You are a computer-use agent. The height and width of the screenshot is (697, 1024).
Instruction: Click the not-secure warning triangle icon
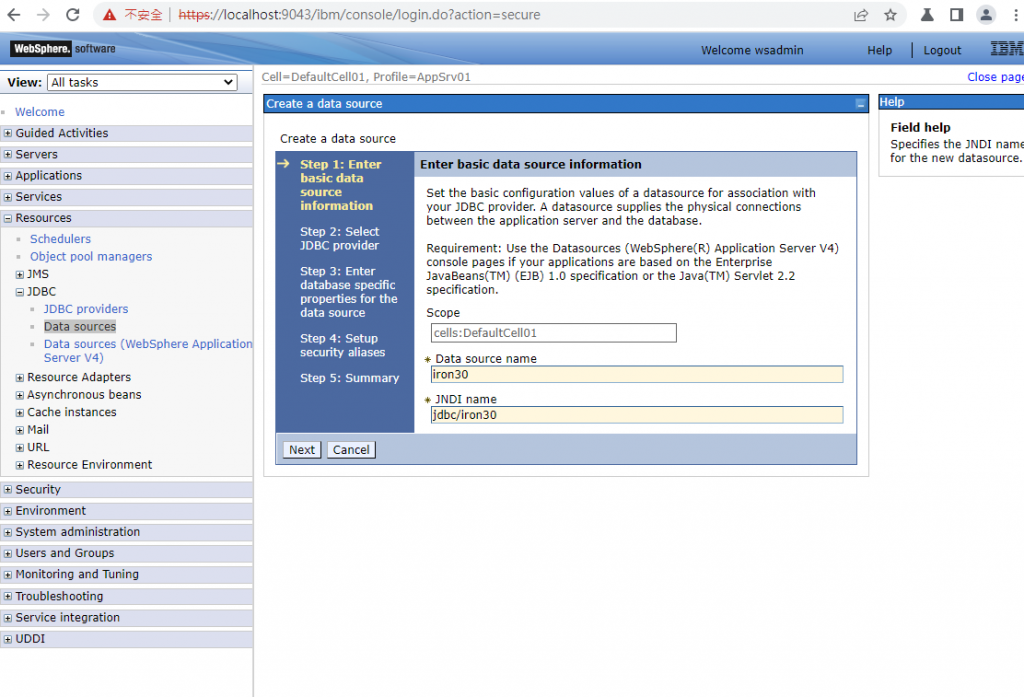tap(109, 14)
